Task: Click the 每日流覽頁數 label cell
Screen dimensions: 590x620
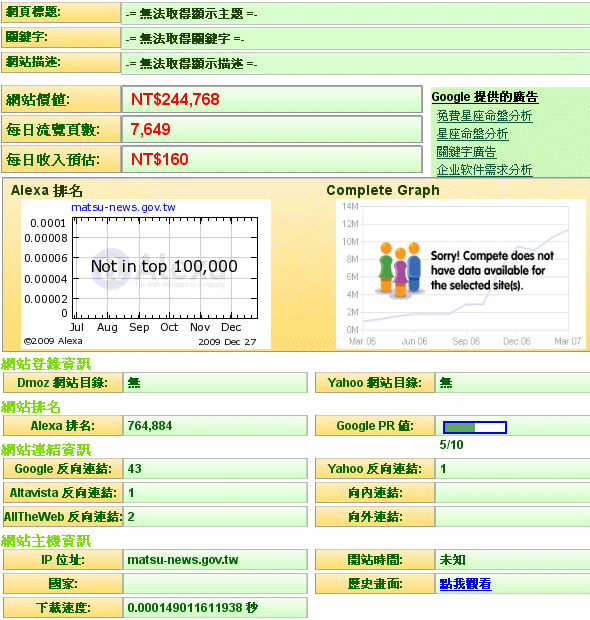Action: [61, 129]
